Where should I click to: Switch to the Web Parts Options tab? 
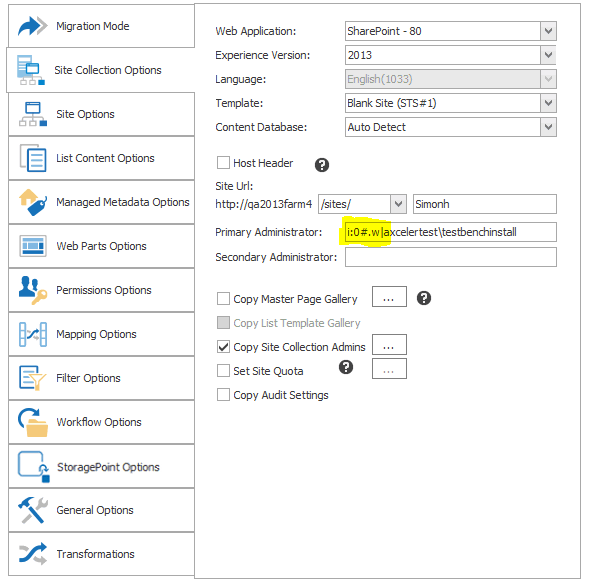pyautogui.click(x=101, y=246)
